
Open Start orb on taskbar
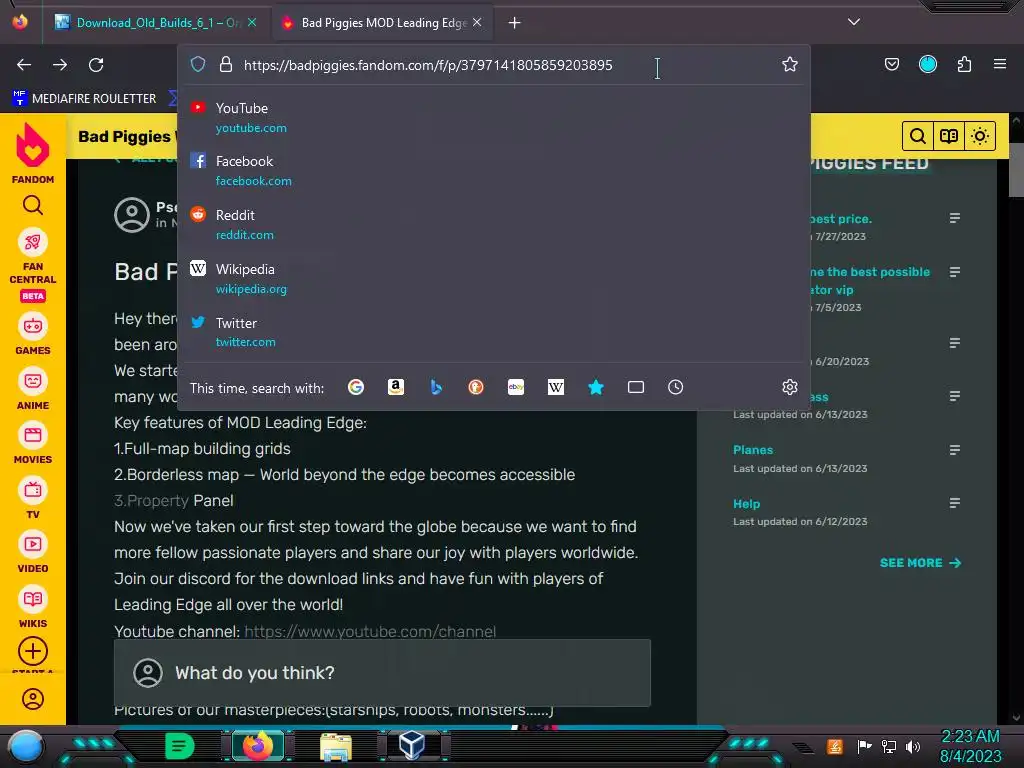pos(26,746)
